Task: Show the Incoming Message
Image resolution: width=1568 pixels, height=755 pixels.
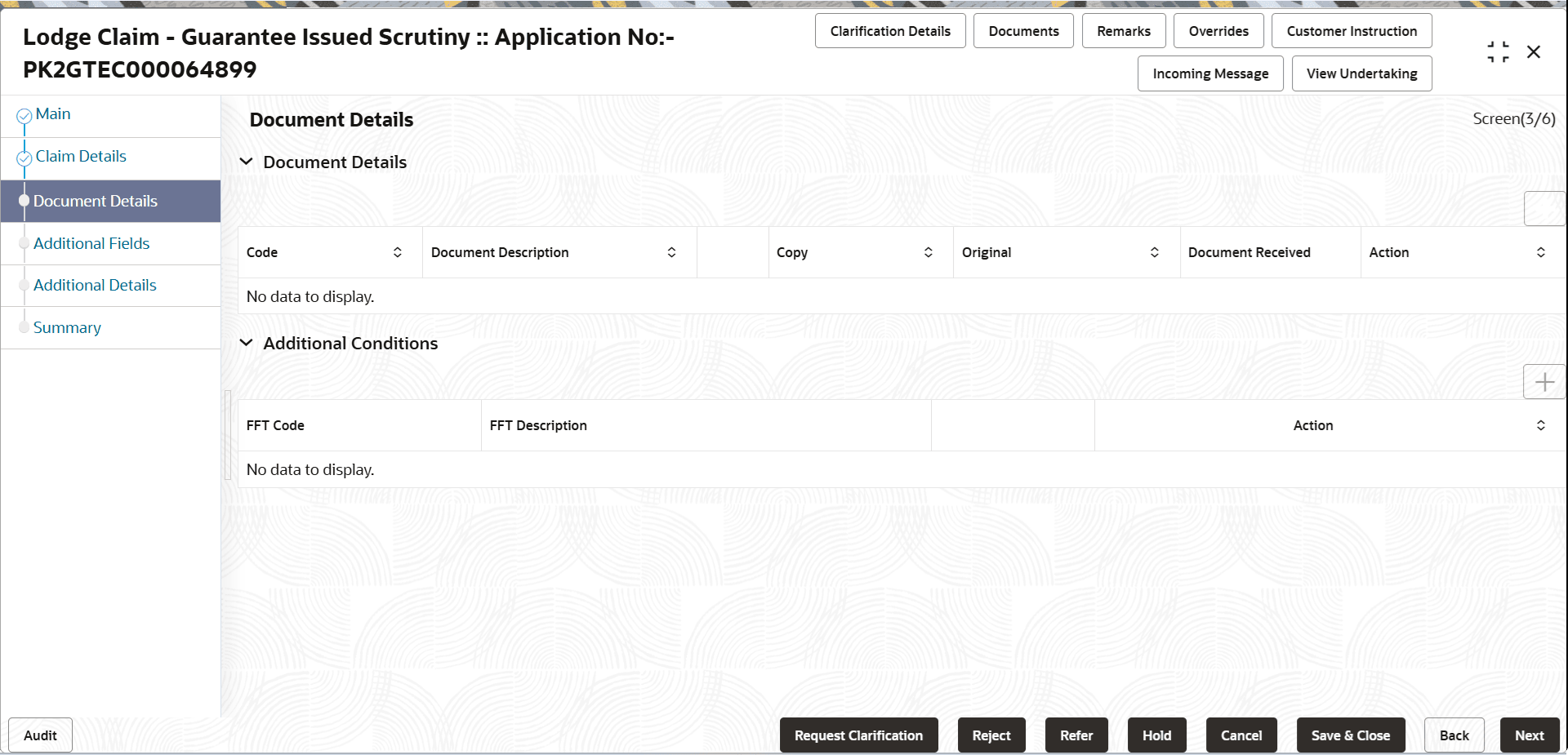Action: coord(1210,73)
